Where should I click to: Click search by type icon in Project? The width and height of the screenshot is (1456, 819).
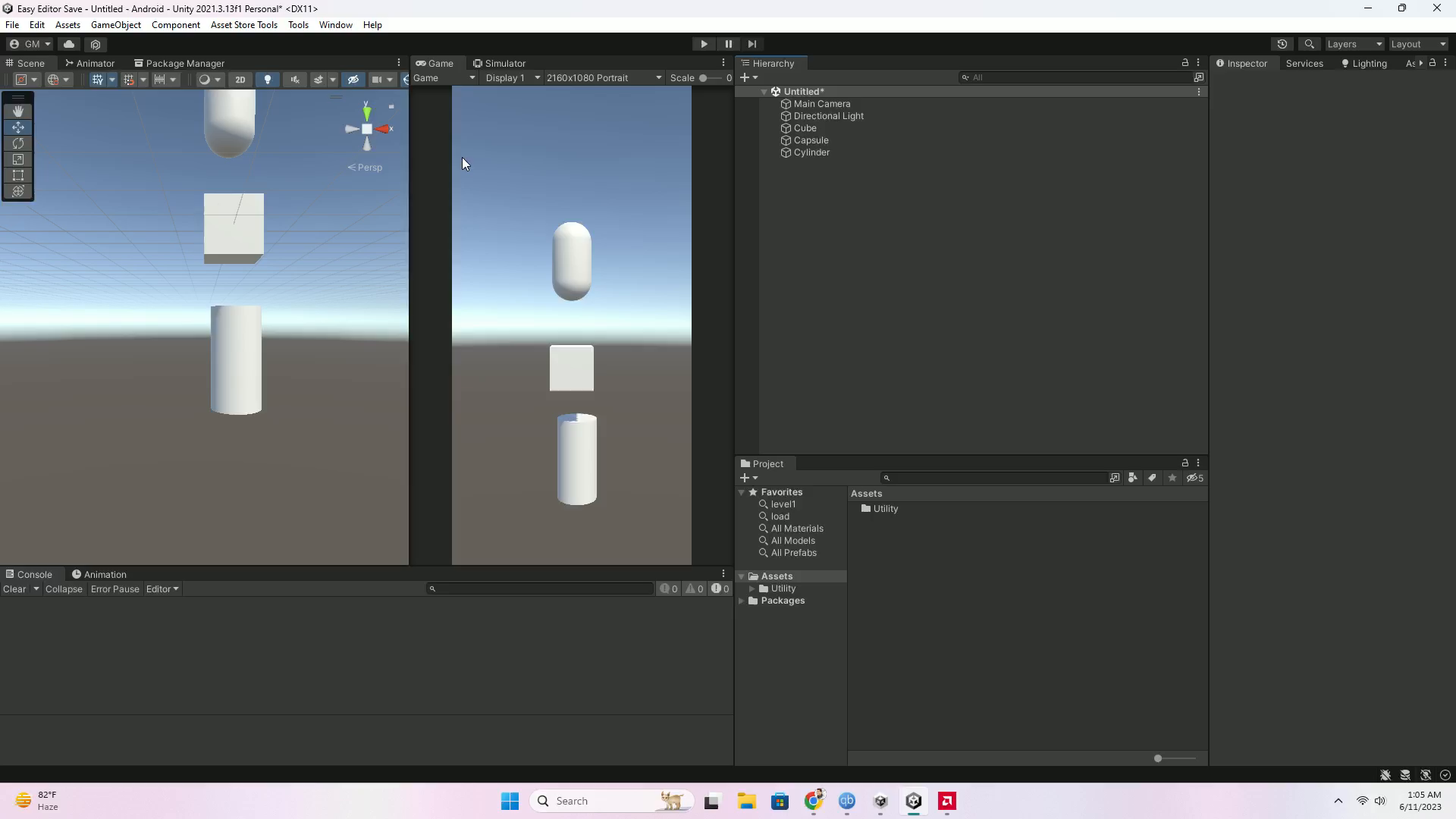click(1132, 478)
